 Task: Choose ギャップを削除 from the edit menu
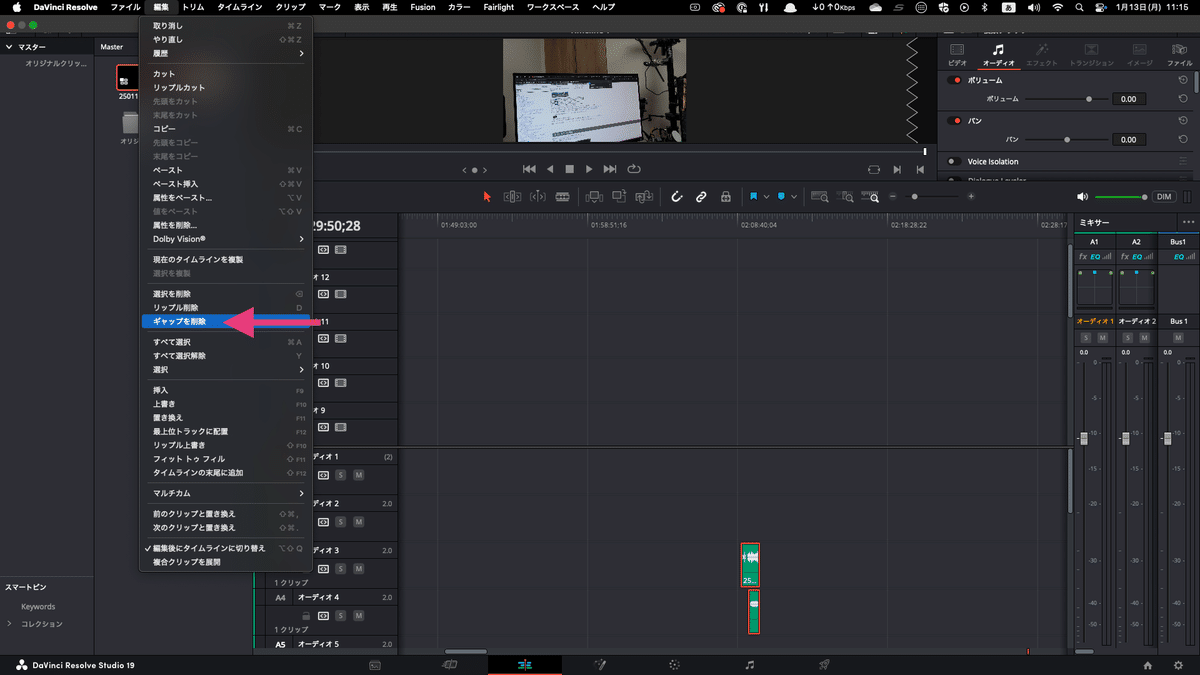226,321
